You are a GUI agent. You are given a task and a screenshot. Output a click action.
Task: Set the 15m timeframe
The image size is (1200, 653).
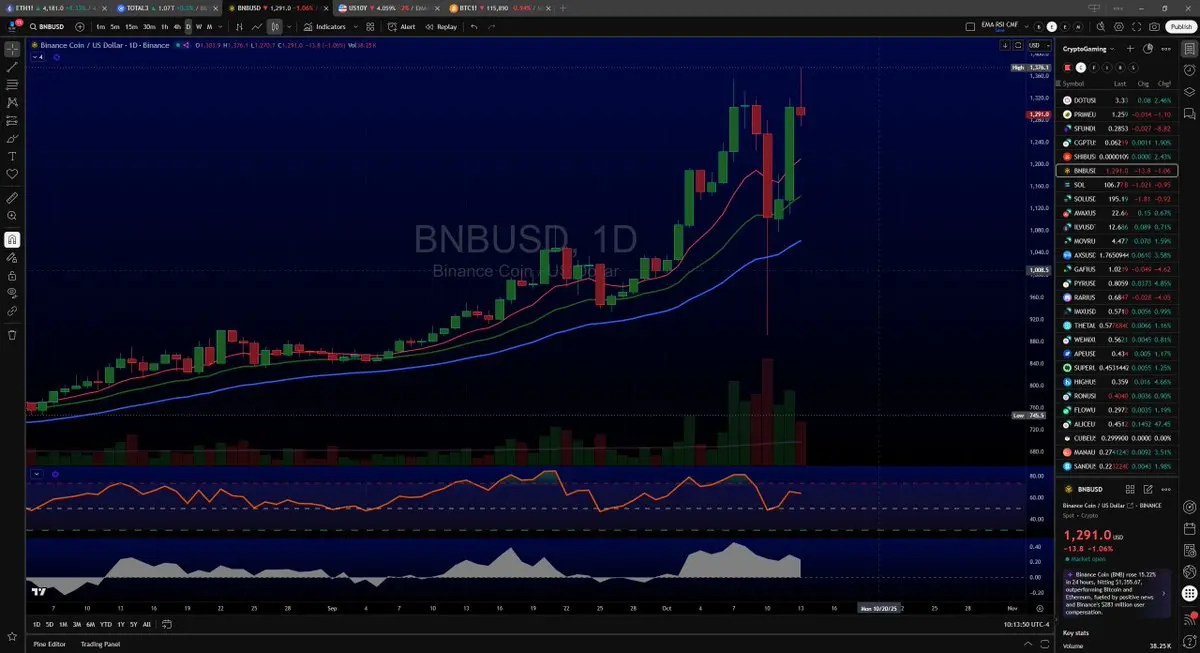[131, 27]
